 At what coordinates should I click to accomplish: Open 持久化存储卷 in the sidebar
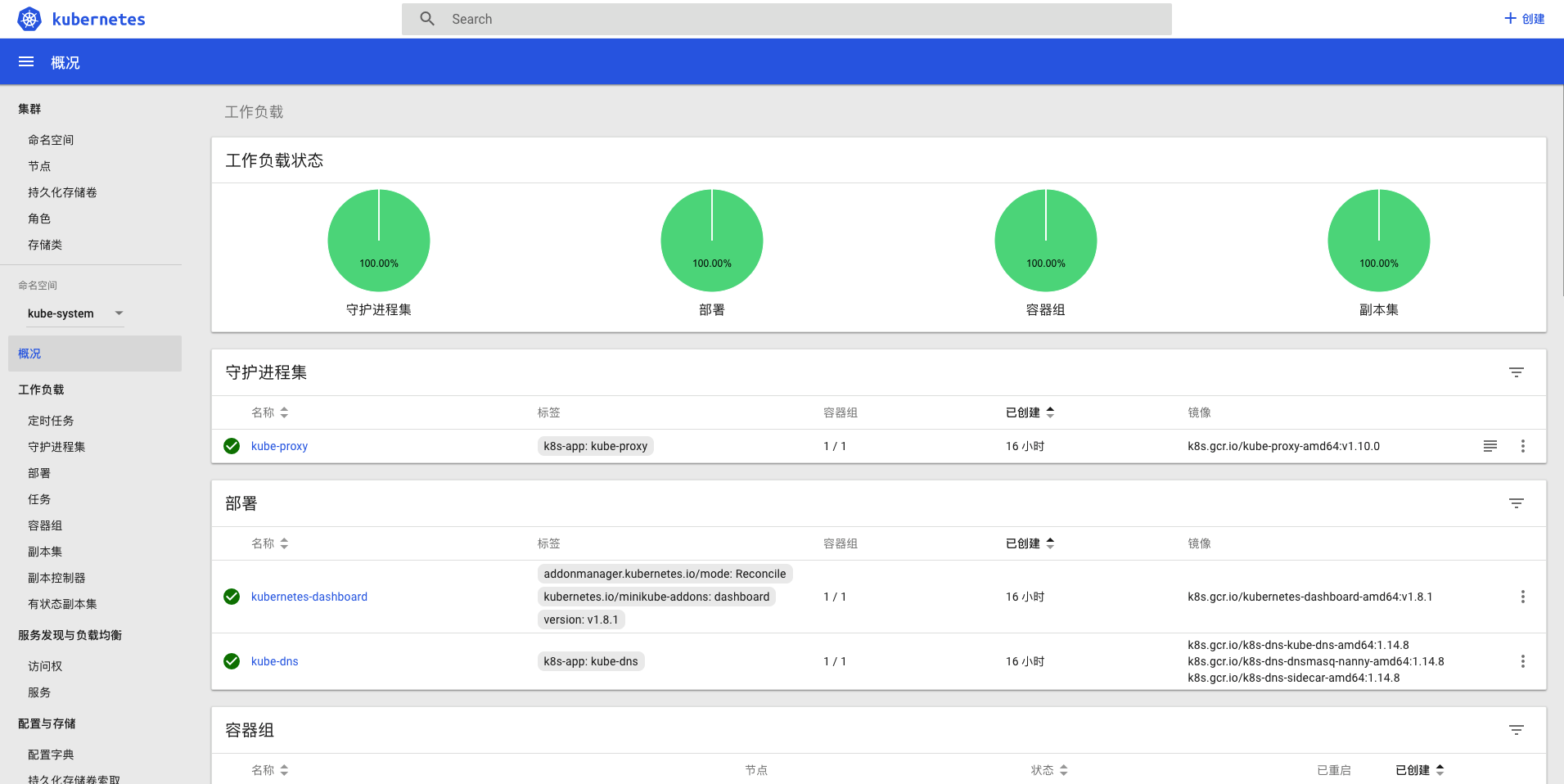coord(62,192)
